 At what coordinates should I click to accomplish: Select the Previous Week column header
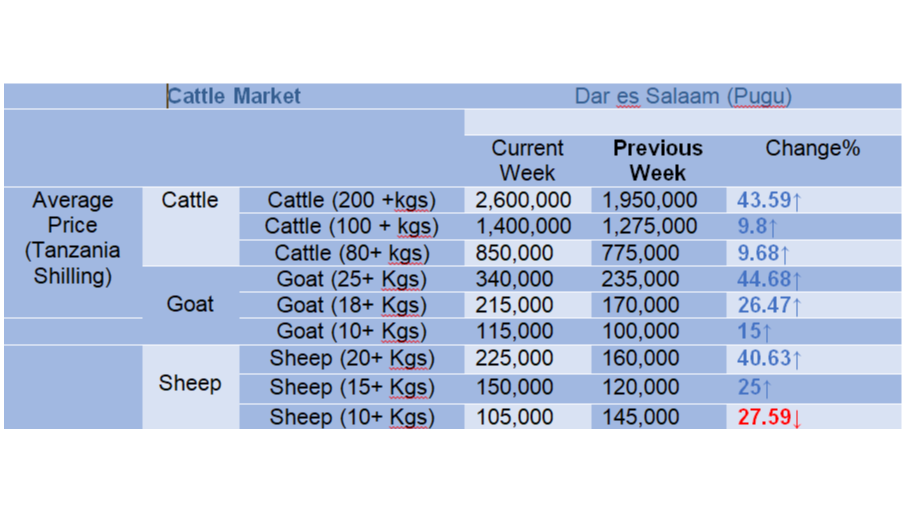658,160
